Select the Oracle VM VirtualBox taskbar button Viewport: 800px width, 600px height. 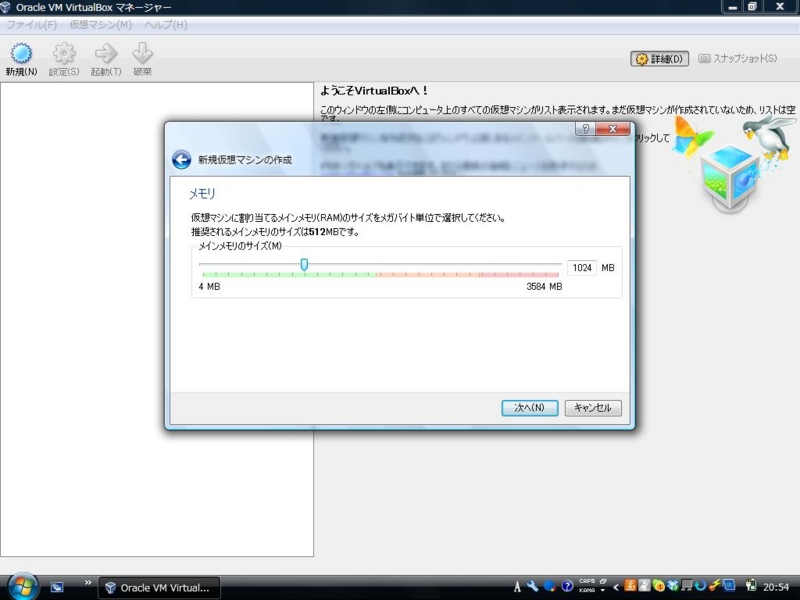159,588
